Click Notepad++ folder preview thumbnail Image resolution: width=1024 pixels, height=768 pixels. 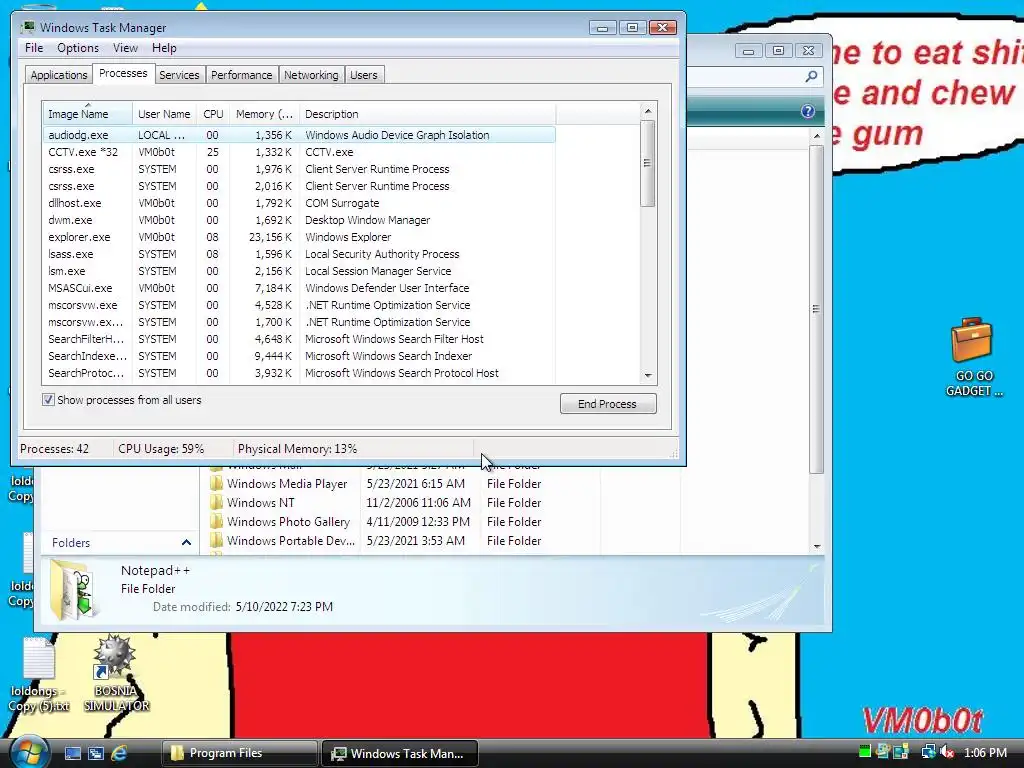[x=73, y=590]
